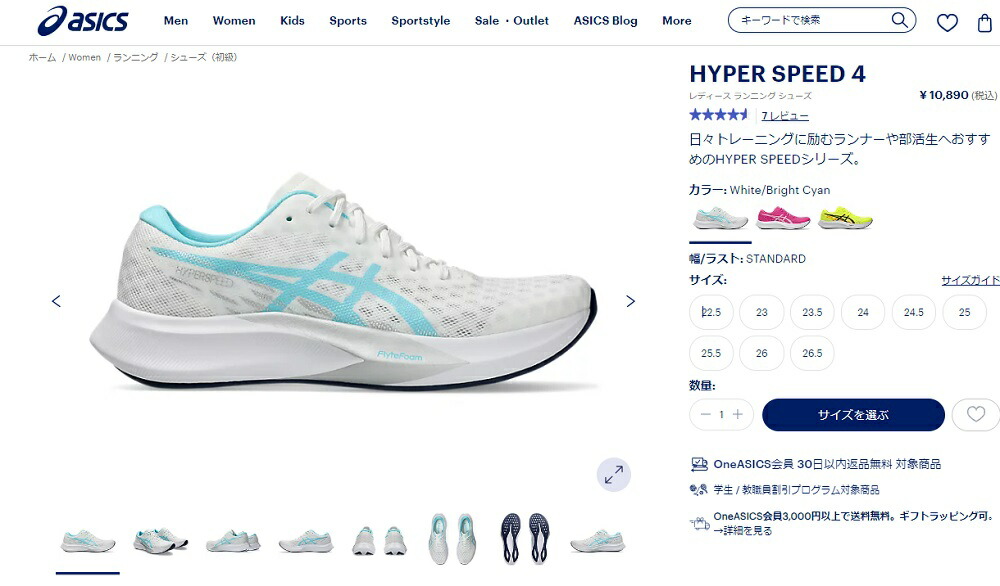
Task: Select size 22.5
Action: [711, 312]
